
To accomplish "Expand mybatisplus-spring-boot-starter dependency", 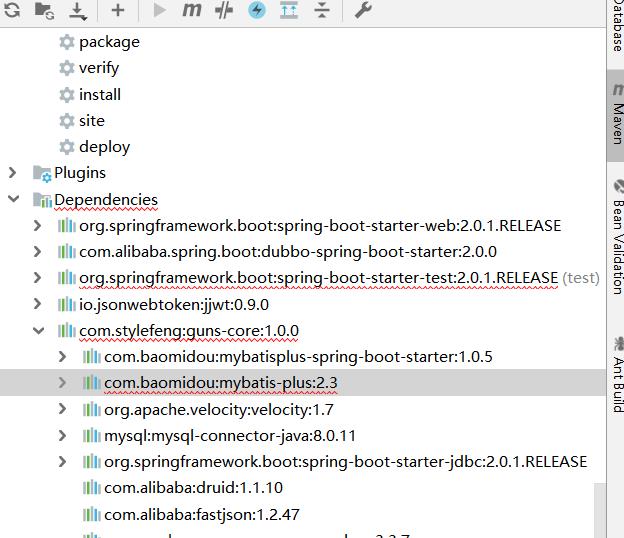I will 62,357.
